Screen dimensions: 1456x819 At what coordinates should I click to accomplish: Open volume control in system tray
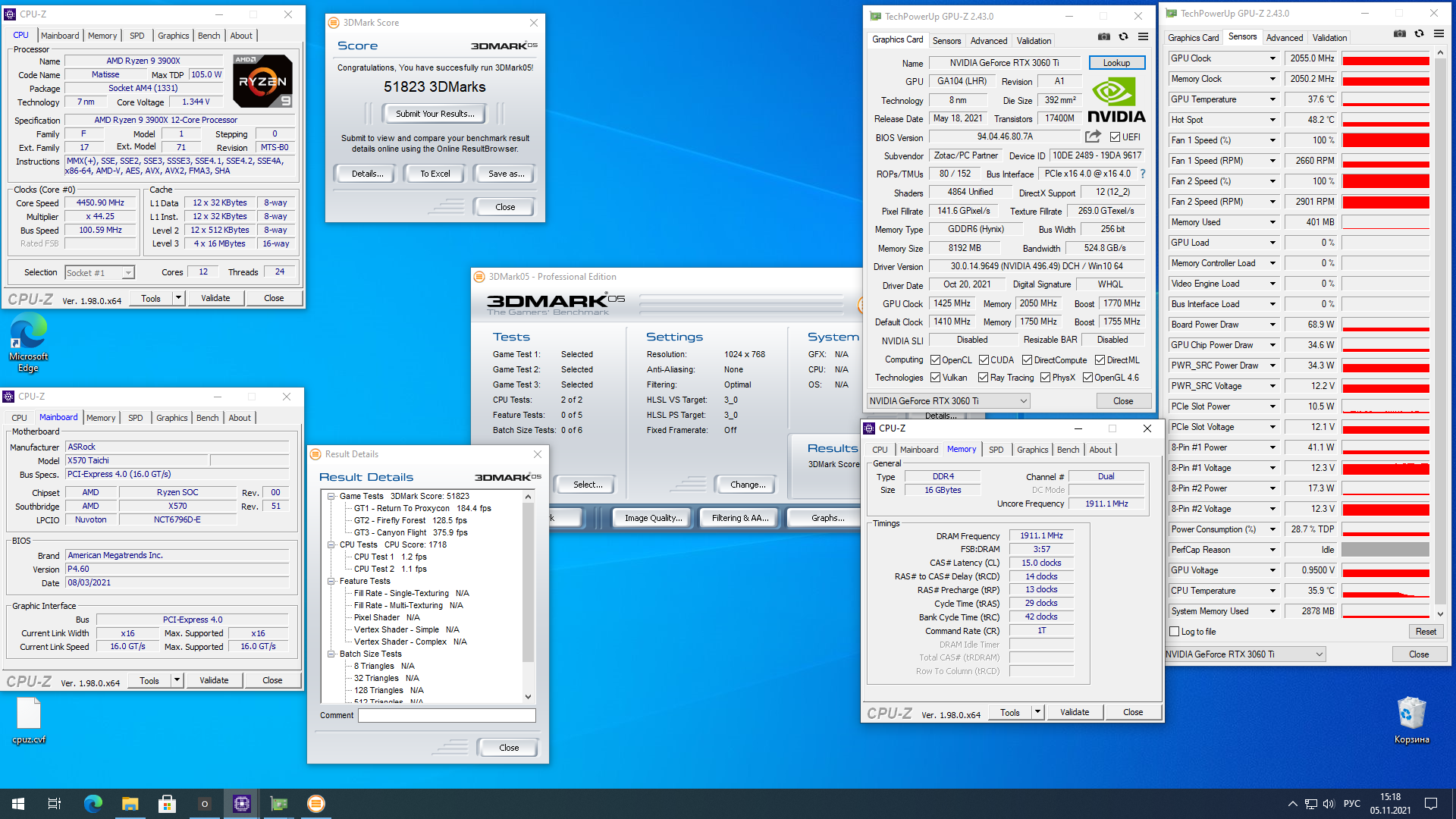click(1329, 804)
